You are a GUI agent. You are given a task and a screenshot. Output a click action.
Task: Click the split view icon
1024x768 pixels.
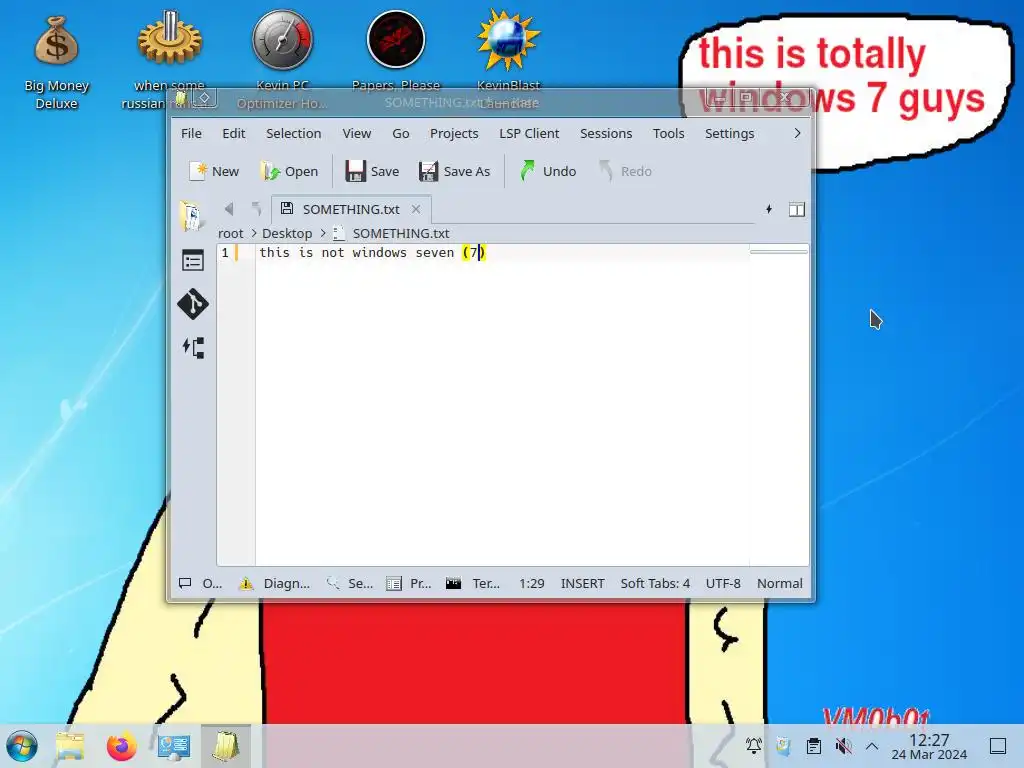point(797,209)
